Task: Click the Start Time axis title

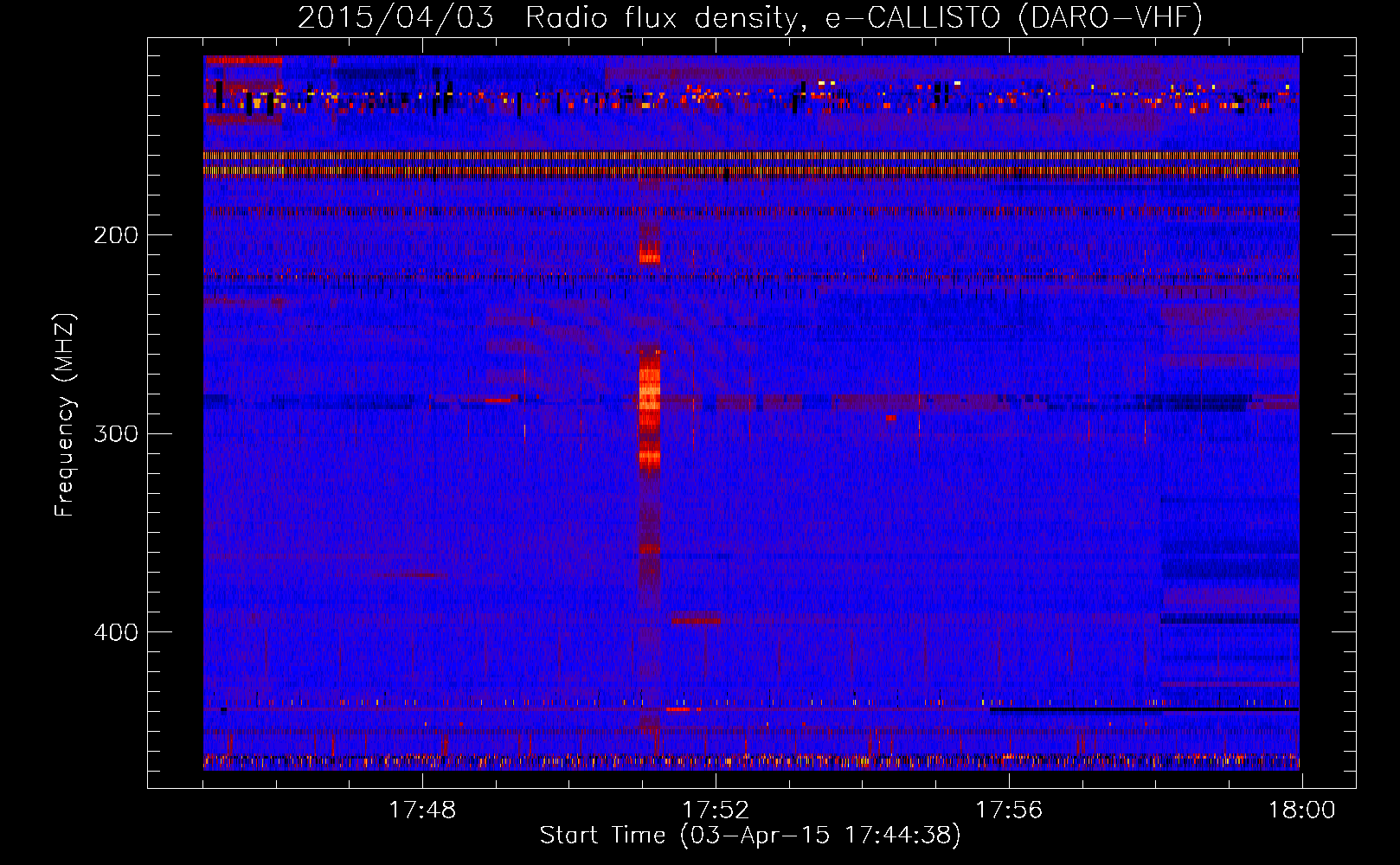Action: click(x=750, y=836)
